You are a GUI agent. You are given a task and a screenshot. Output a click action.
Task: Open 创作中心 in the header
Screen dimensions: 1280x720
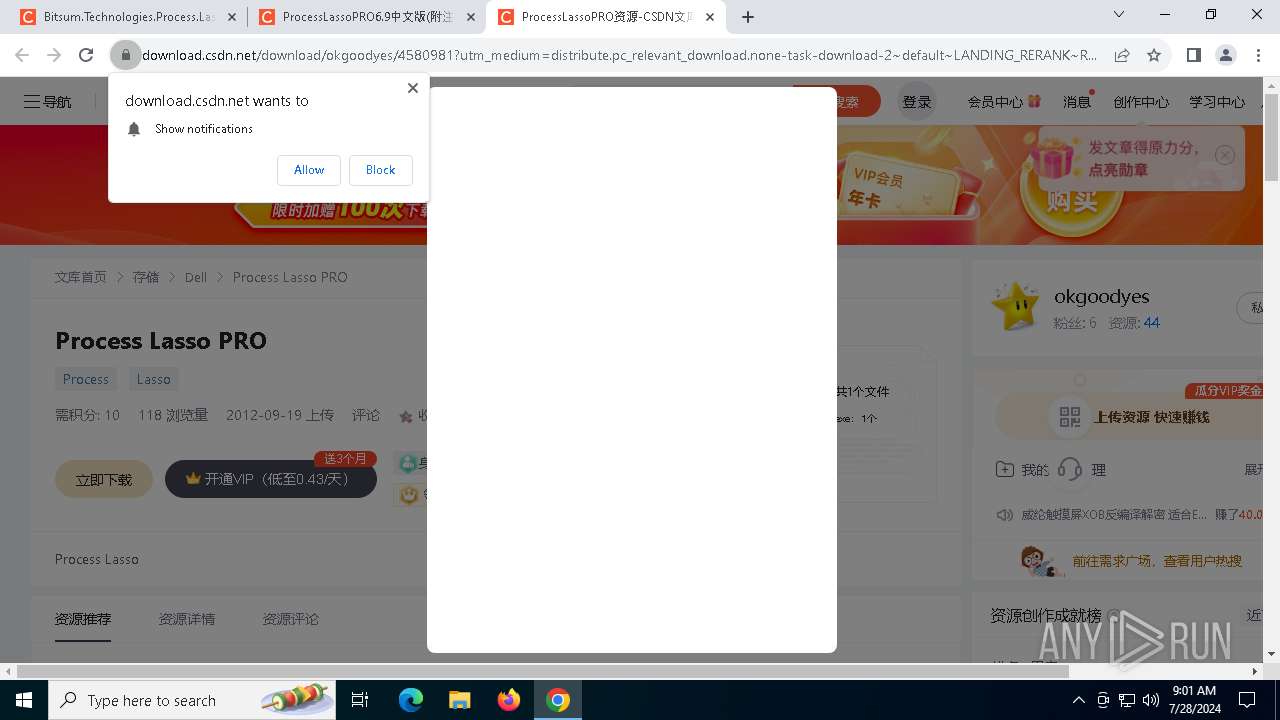(x=1141, y=102)
